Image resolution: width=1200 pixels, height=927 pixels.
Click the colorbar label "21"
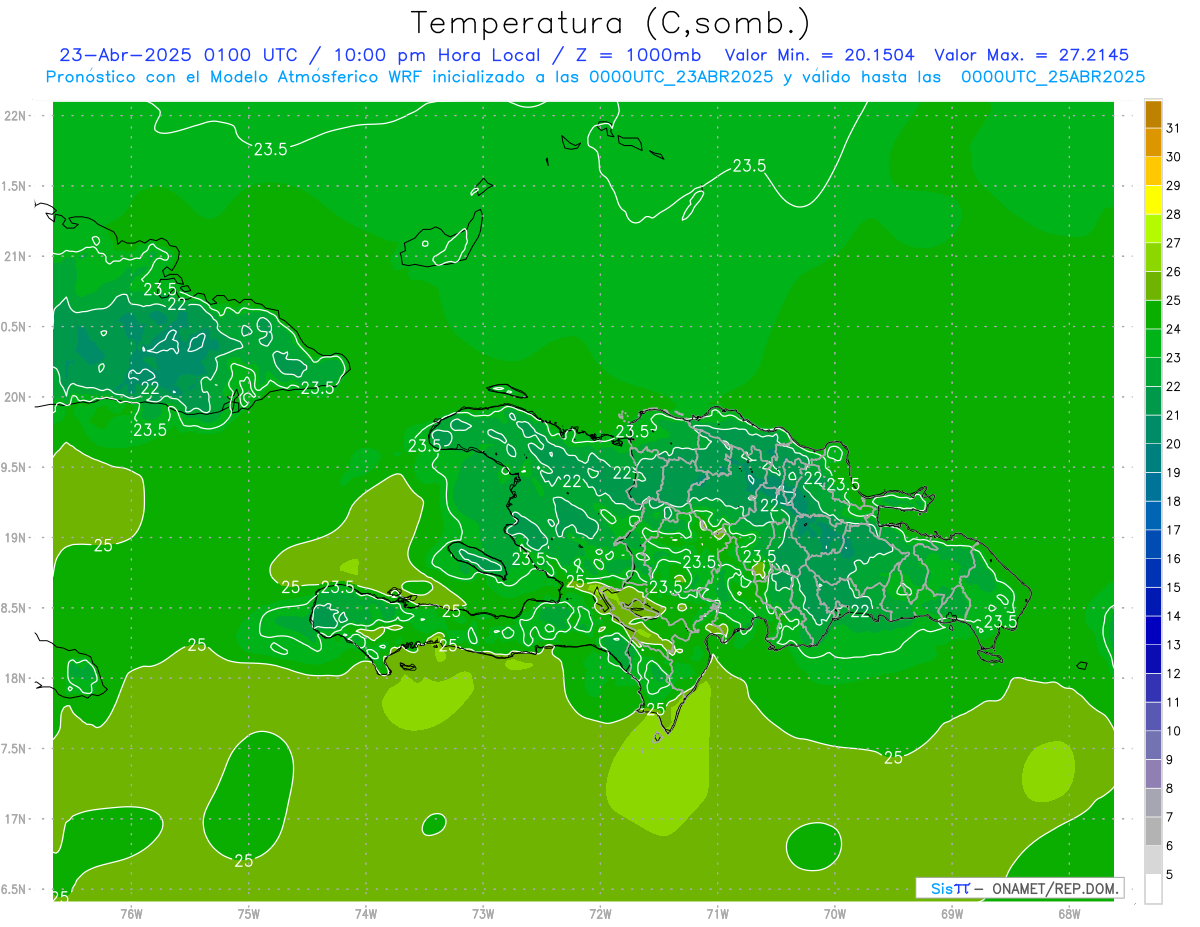(x=1174, y=415)
